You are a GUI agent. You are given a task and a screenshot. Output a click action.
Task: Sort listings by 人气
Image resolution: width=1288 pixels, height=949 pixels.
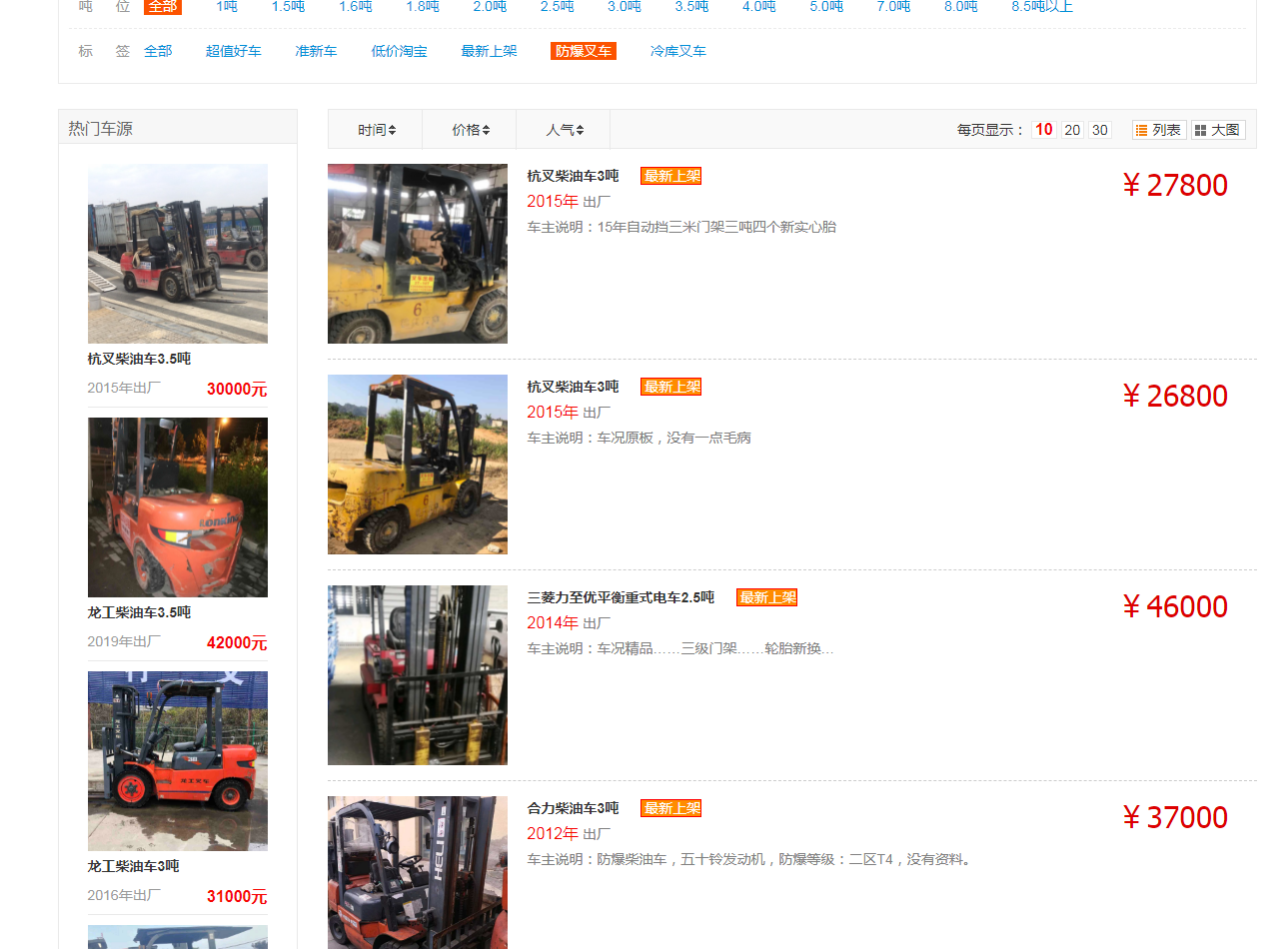(564, 130)
